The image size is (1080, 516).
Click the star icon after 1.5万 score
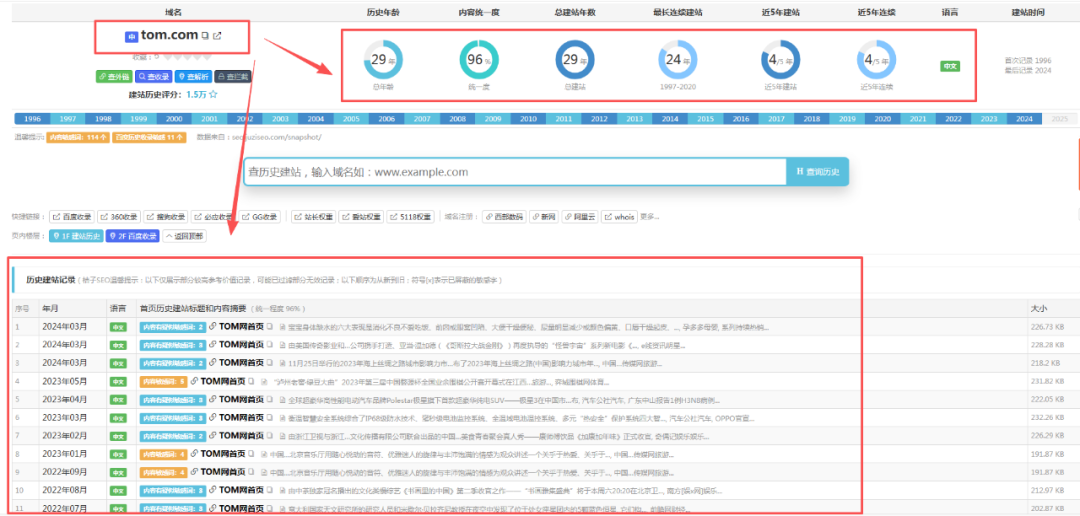click(214, 94)
